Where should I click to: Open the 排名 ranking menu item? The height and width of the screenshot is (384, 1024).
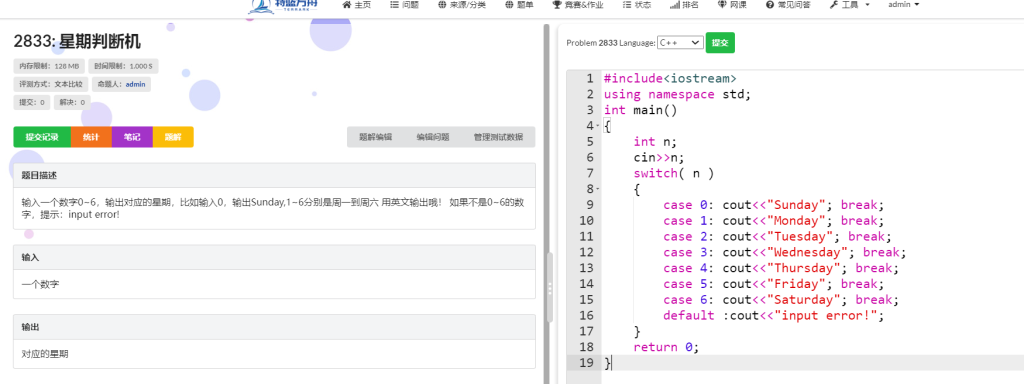[684, 5]
